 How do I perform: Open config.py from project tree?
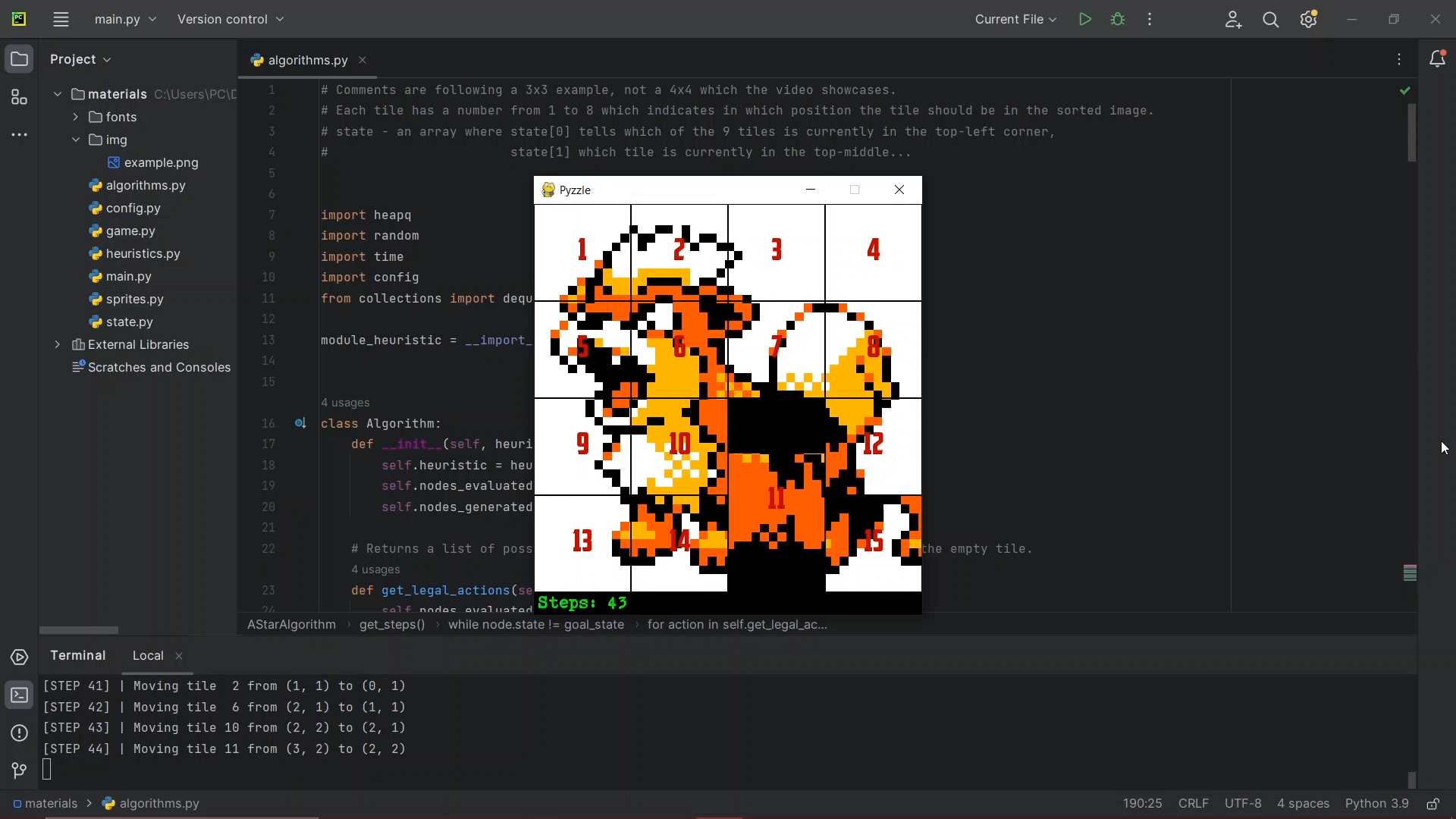125,209
